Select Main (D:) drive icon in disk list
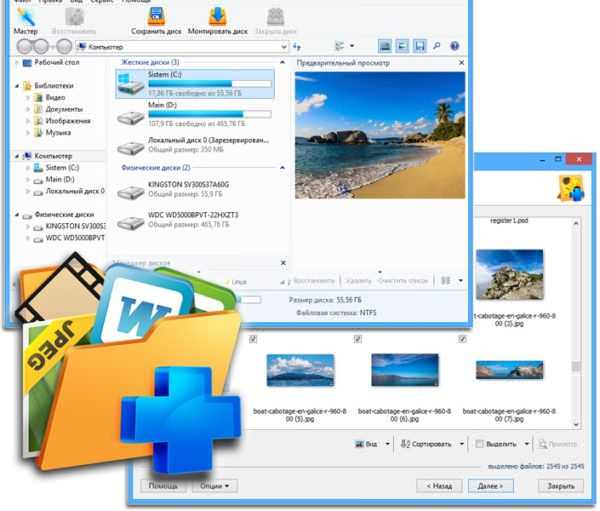Screen dimensions: 600x511 click(130, 117)
